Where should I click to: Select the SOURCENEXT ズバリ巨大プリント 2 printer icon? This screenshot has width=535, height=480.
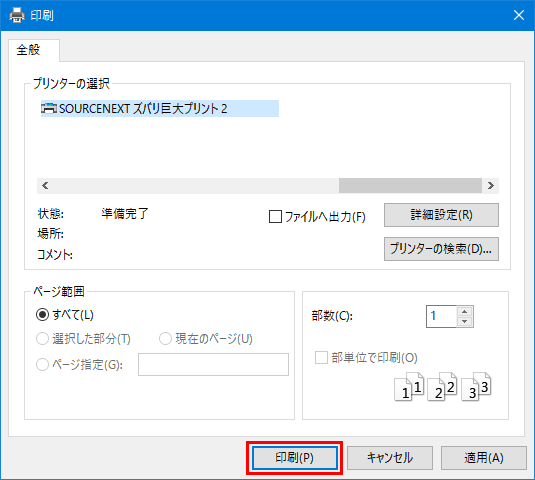coord(49,108)
